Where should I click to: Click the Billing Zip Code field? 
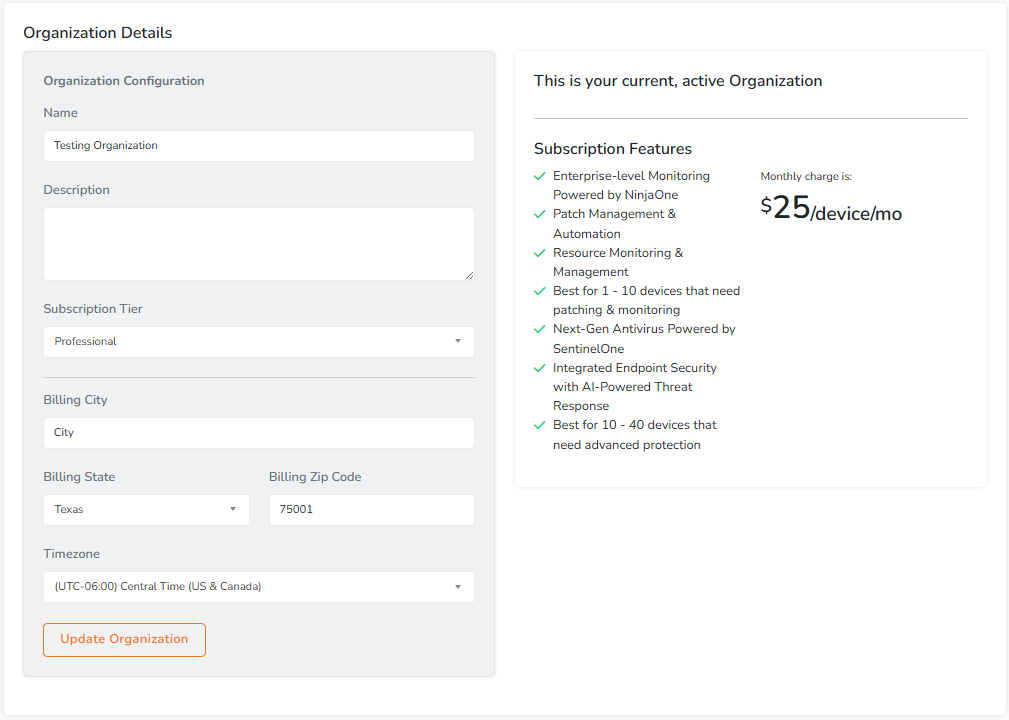point(371,510)
